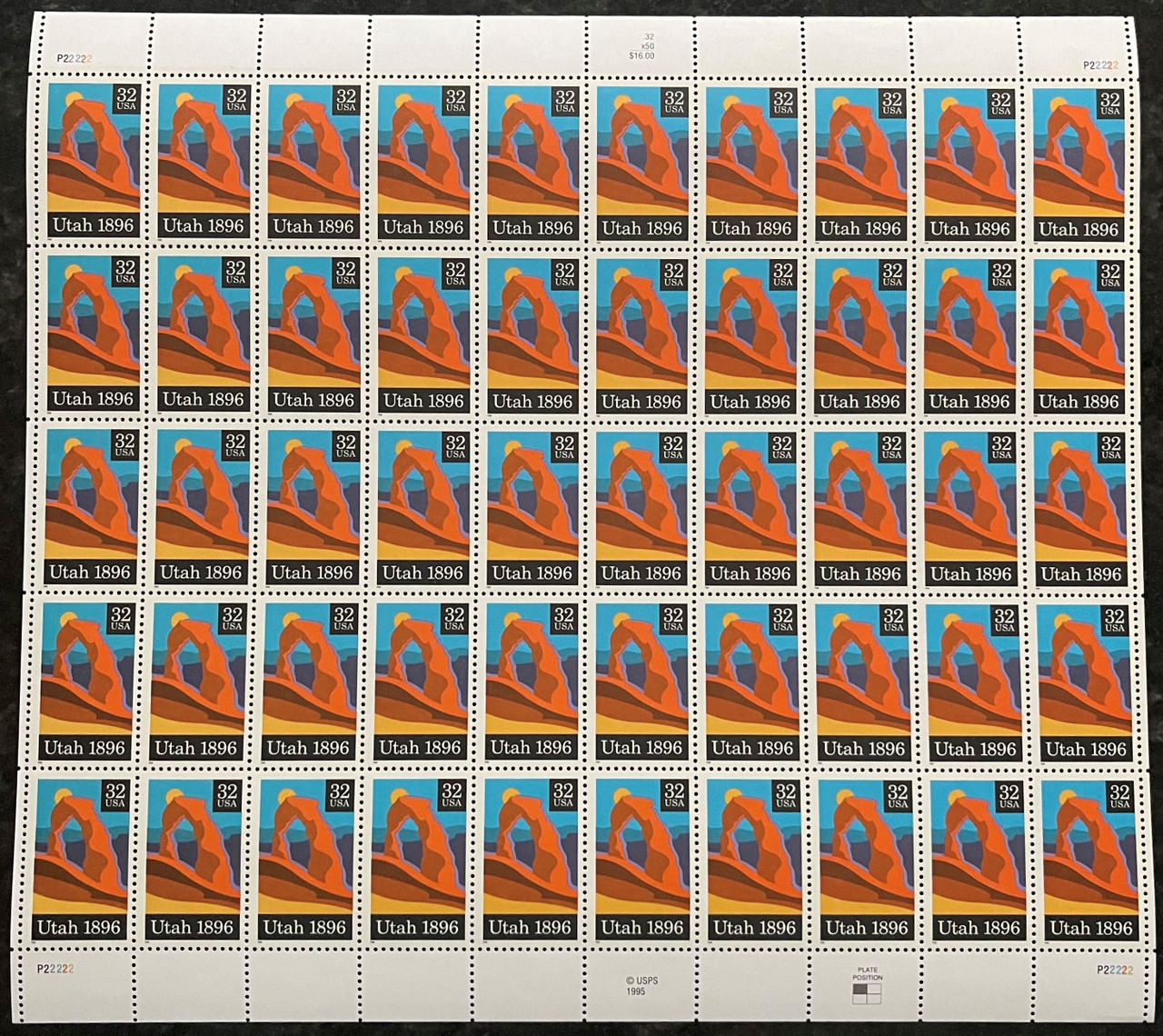This screenshot has height=1036, width=1163.
Task: Click the plate position diagram icon
Action: point(867,993)
